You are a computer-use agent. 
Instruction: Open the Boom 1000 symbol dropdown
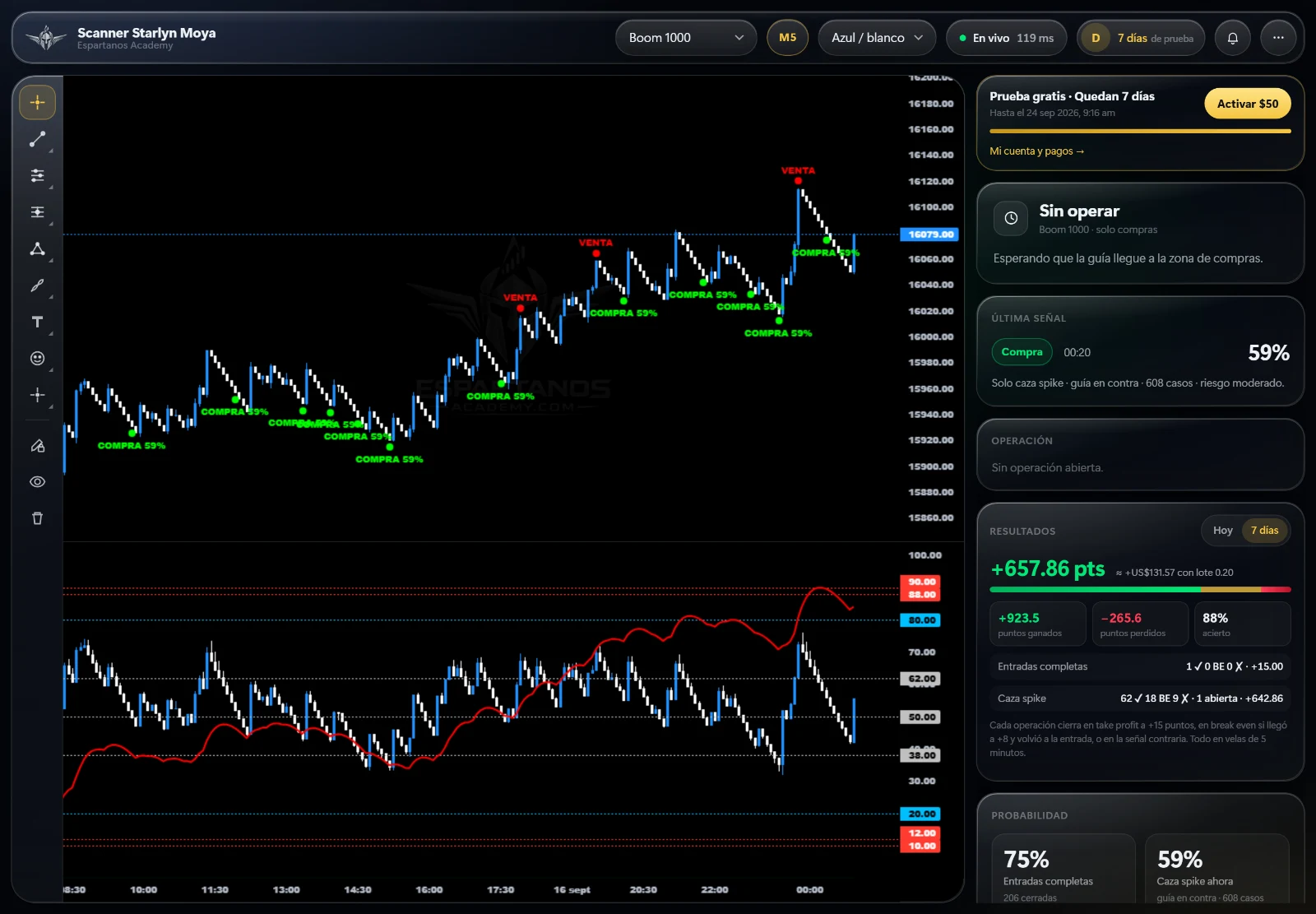[x=686, y=38]
